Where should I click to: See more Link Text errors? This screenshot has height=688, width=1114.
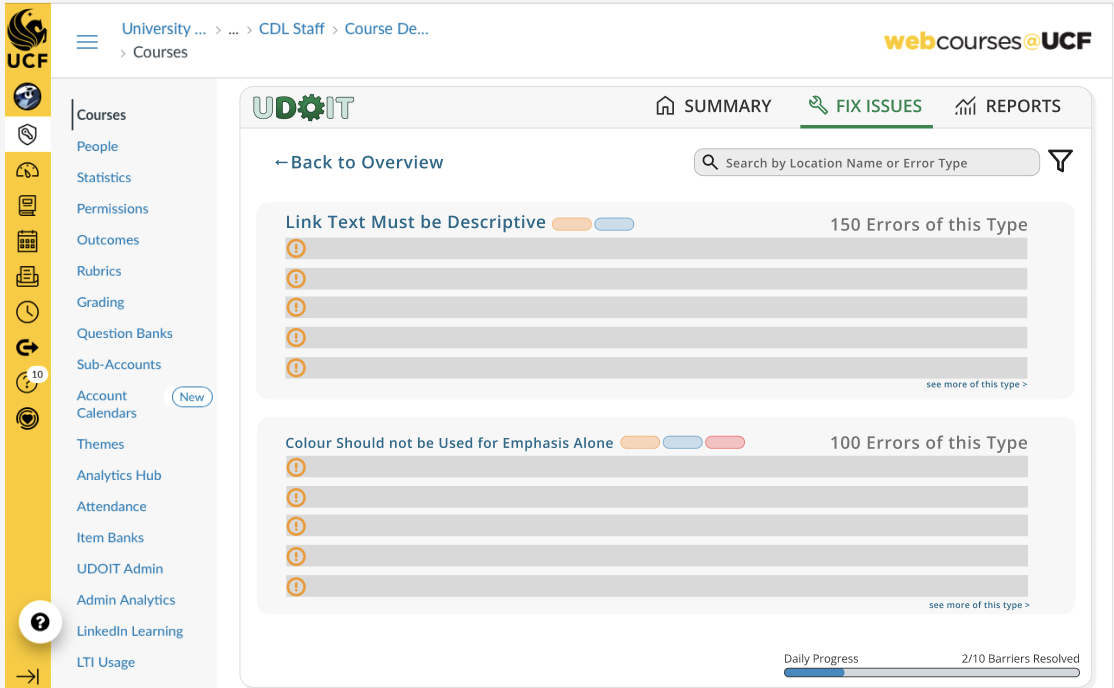click(976, 385)
